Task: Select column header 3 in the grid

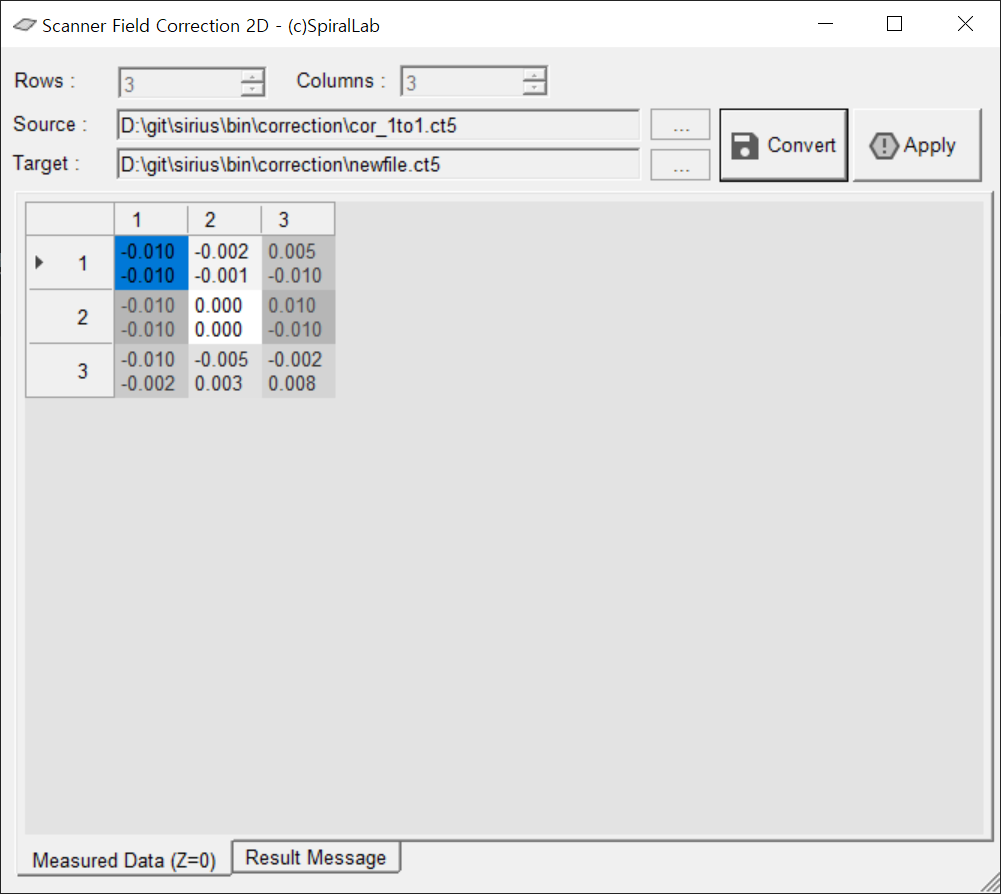Action: click(297, 220)
